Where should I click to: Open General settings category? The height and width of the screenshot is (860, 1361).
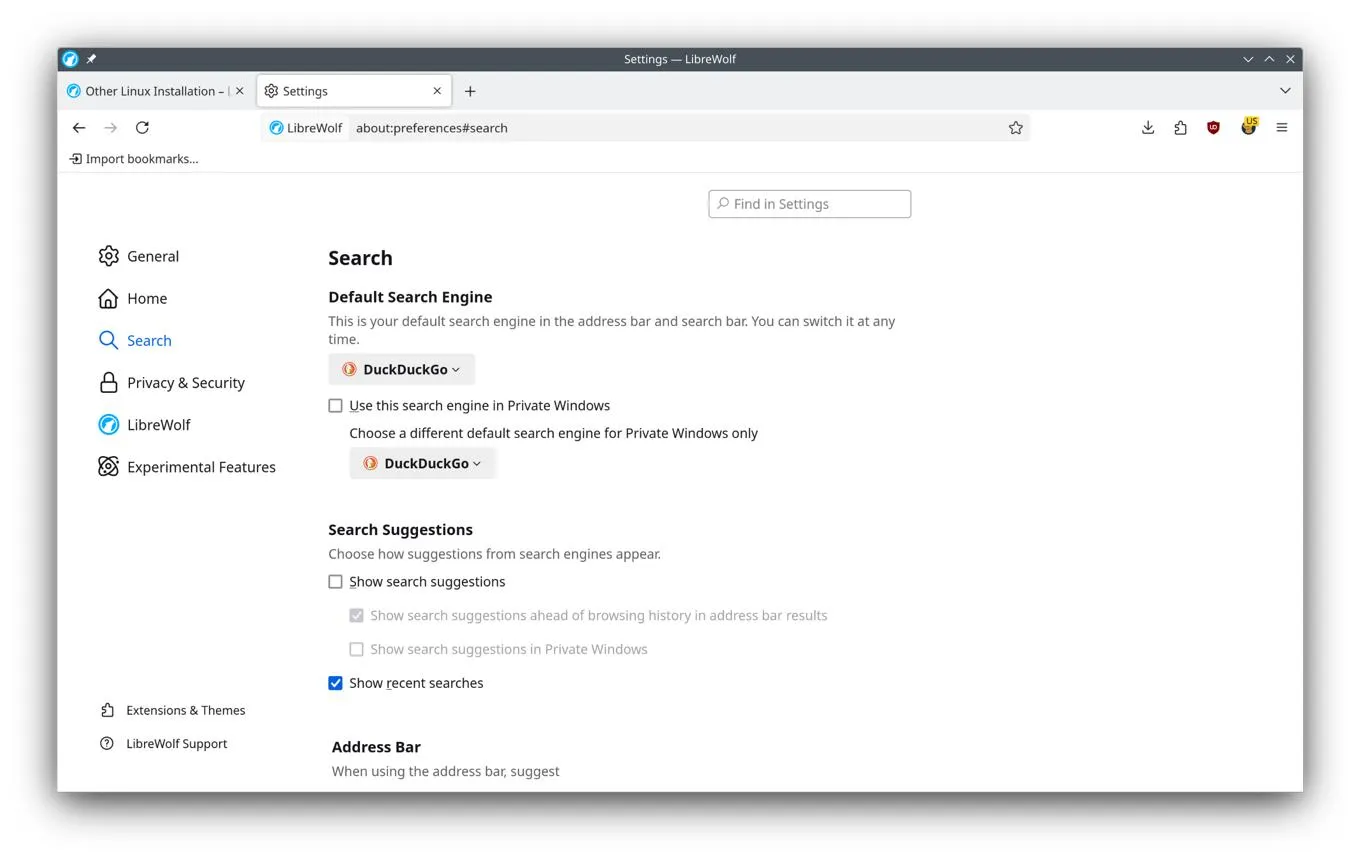click(x=139, y=256)
